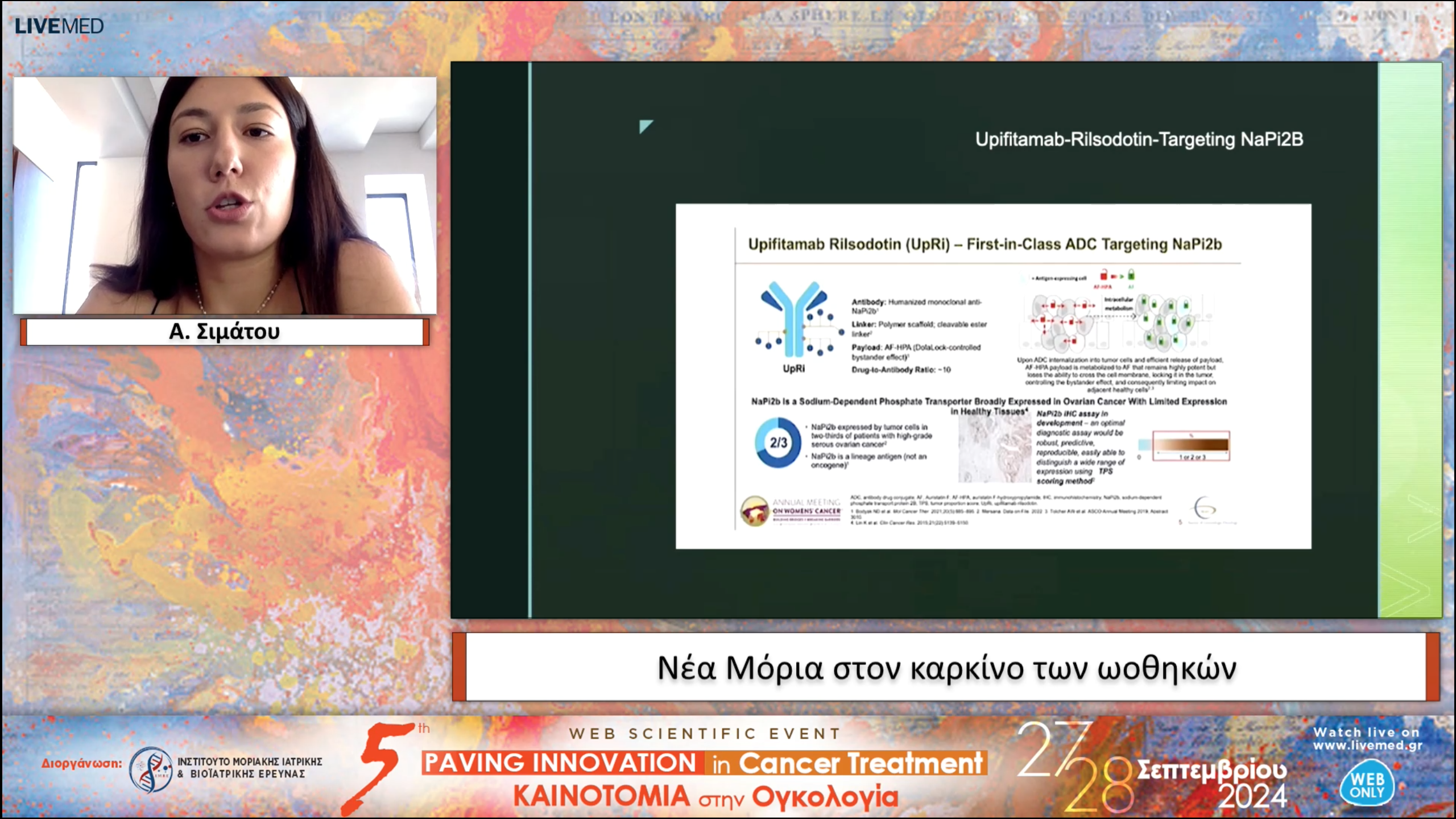
Task: Click the speaker webcam video
Action: click(x=225, y=195)
